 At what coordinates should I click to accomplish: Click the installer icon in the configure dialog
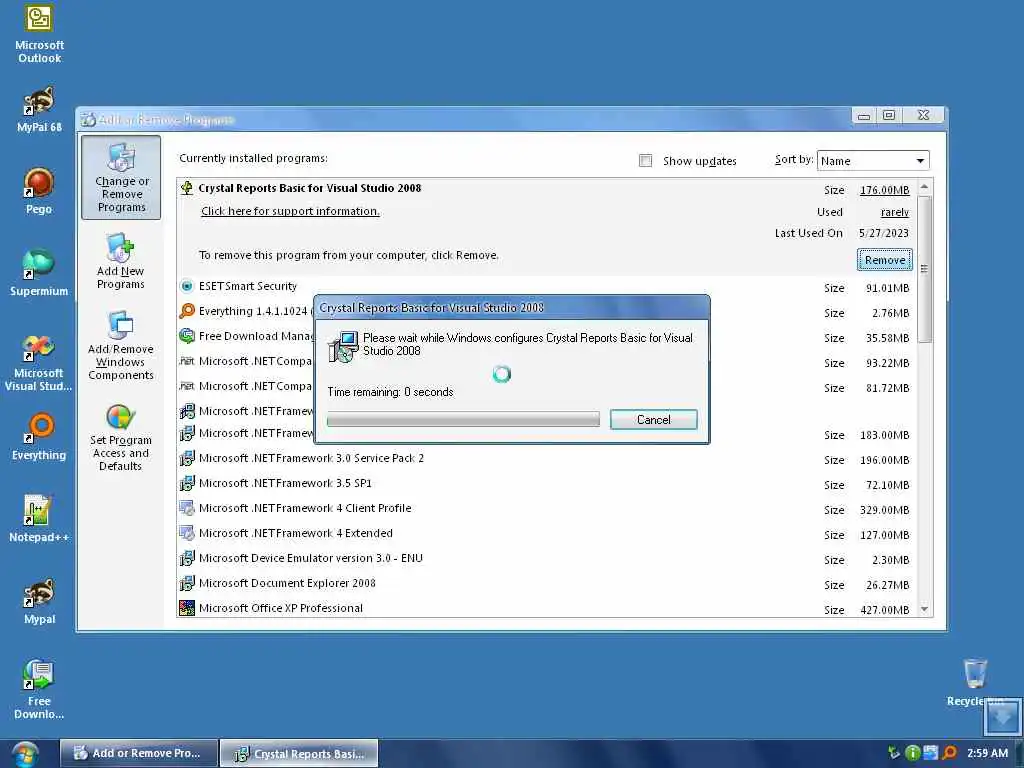tap(344, 346)
